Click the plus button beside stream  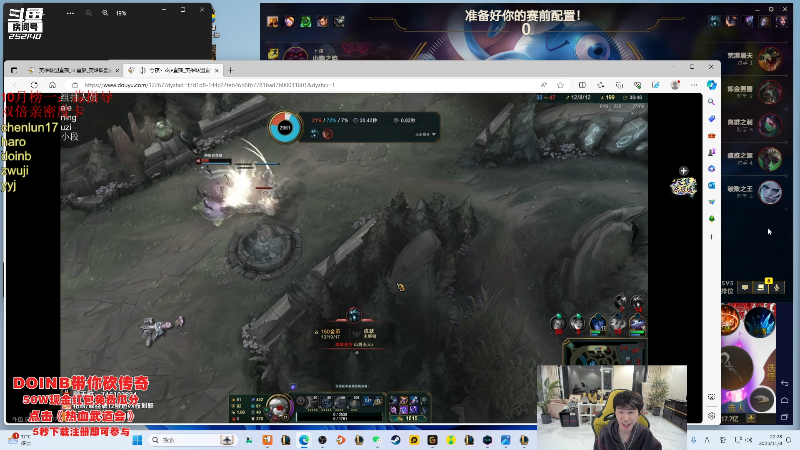coord(684,171)
